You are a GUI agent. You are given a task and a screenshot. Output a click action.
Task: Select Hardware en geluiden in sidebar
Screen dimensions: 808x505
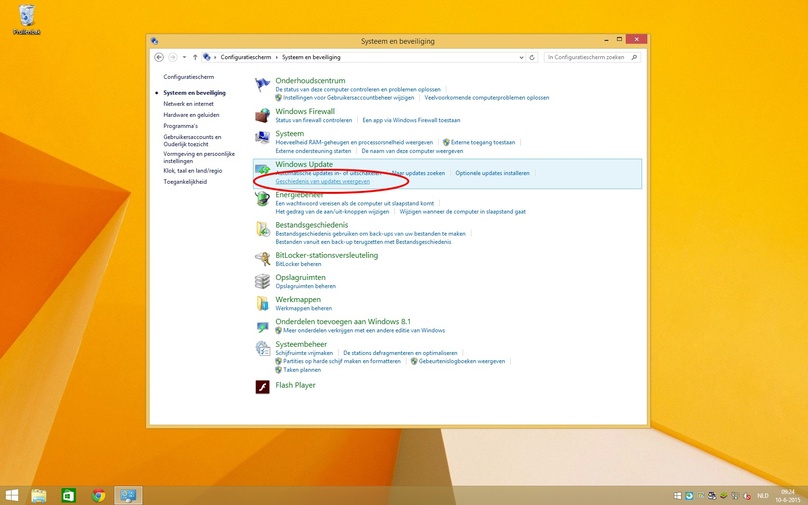(x=191, y=115)
